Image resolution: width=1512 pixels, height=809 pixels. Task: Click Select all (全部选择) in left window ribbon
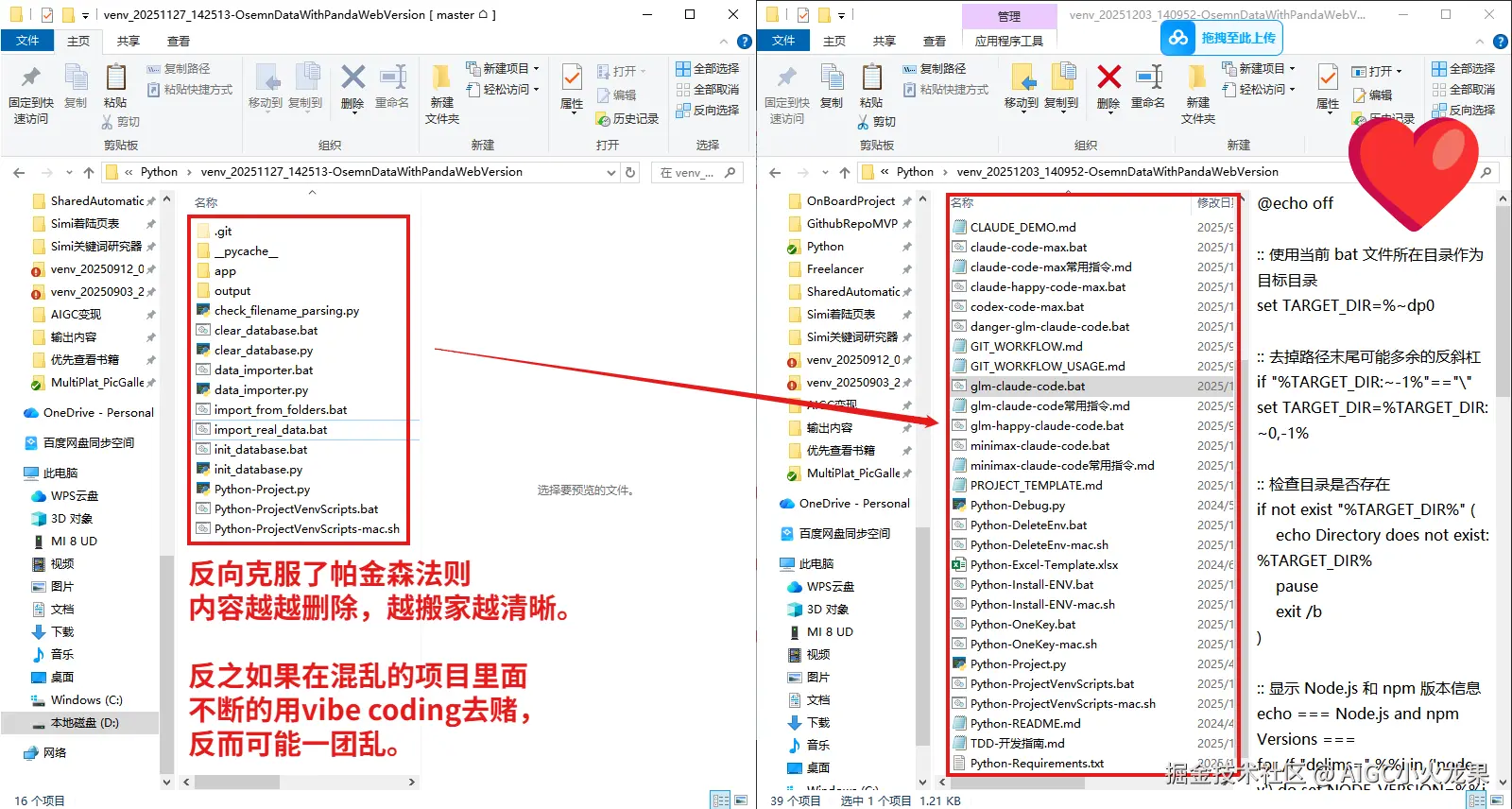(x=708, y=69)
